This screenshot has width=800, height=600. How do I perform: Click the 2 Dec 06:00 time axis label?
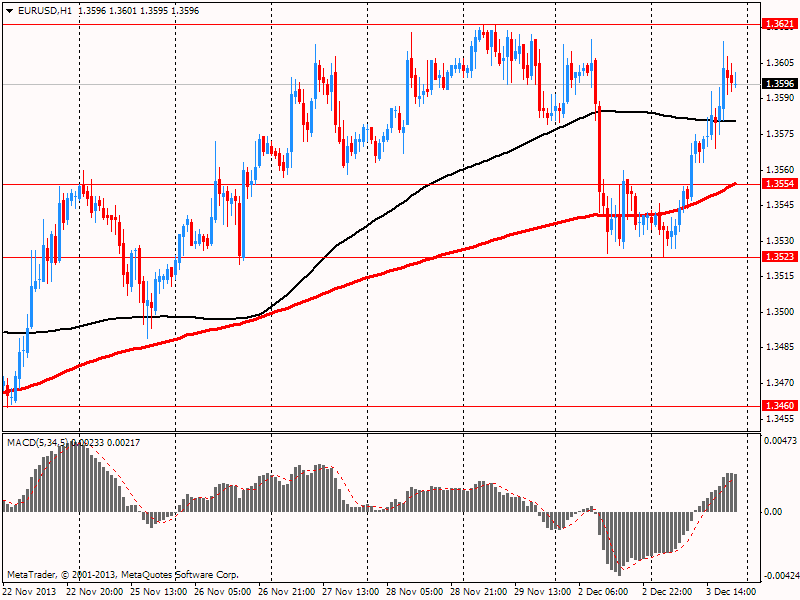click(x=604, y=591)
